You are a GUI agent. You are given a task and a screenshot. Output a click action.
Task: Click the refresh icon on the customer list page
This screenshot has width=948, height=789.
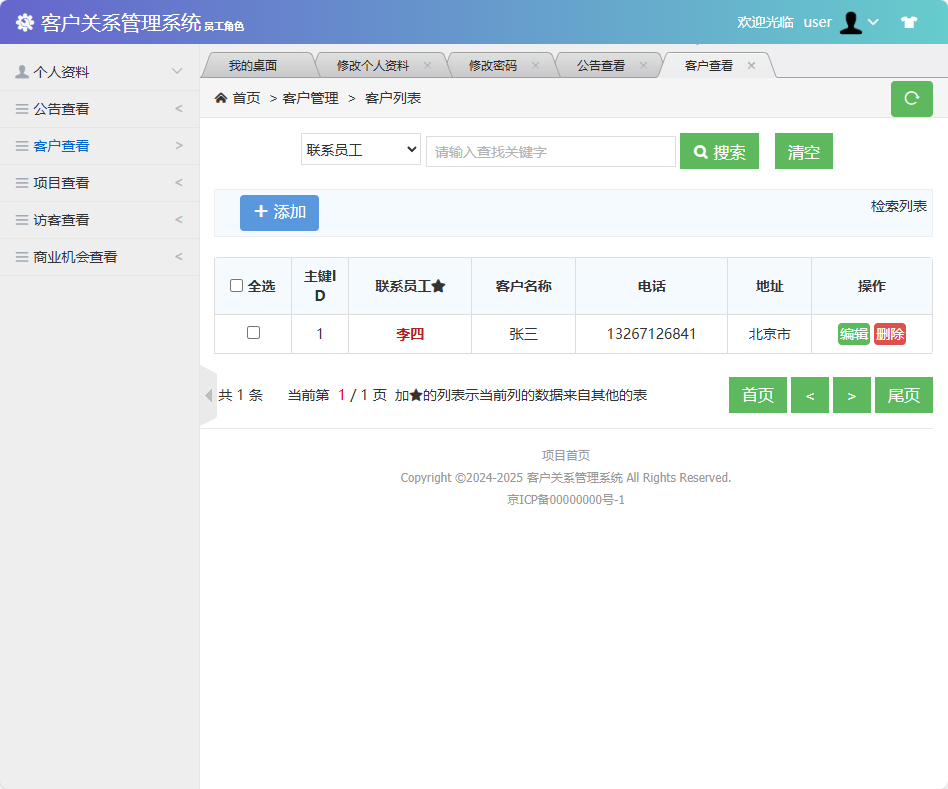click(x=911, y=99)
